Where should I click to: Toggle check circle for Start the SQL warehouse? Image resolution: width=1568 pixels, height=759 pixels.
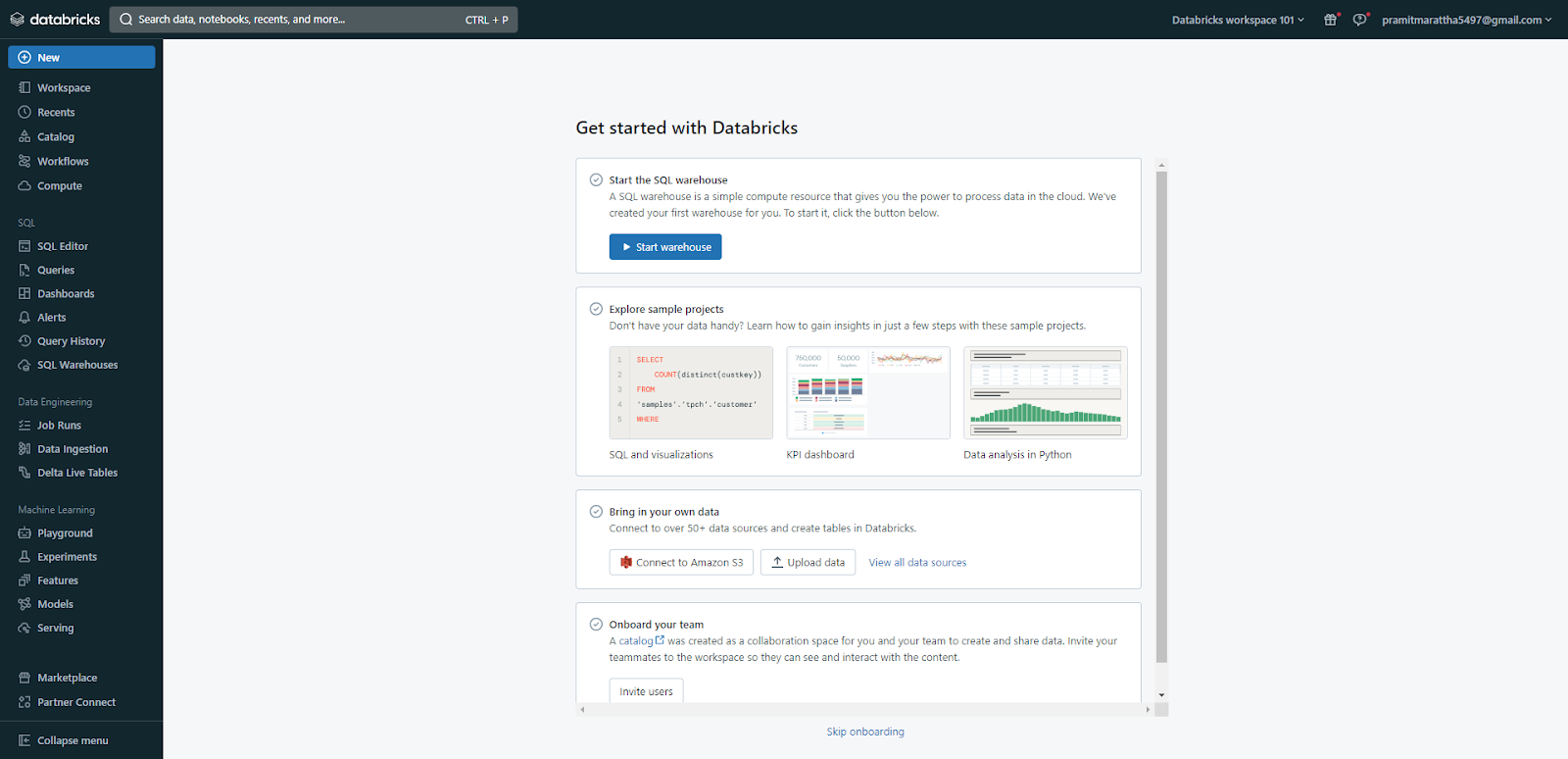click(596, 179)
